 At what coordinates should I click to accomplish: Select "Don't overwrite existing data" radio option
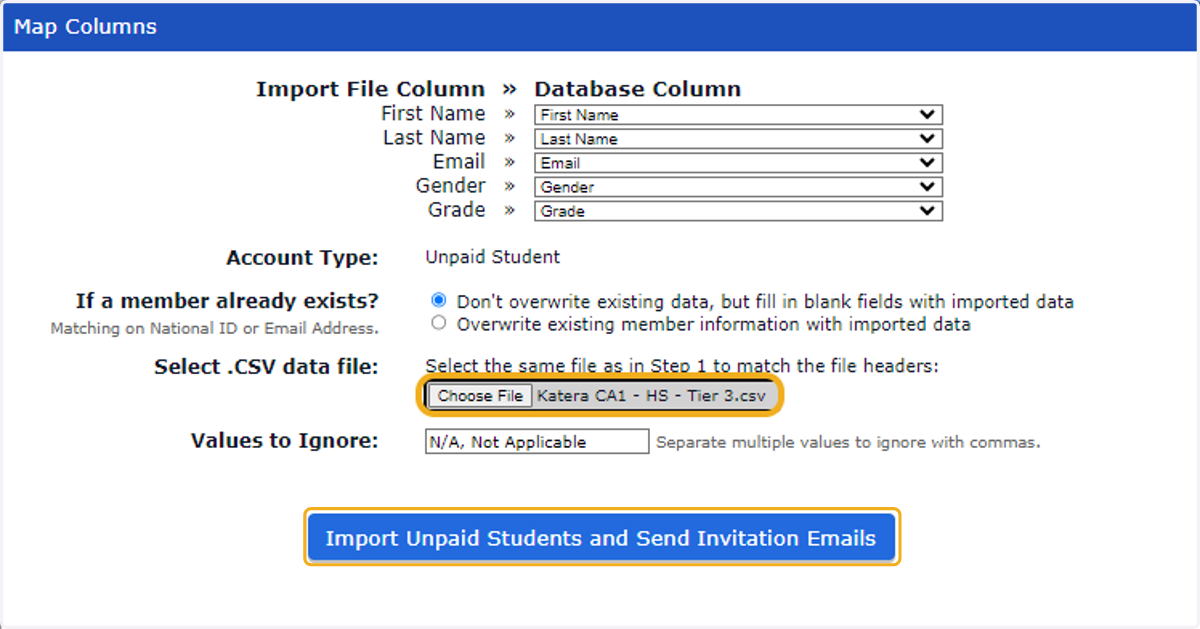[x=438, y=300]
